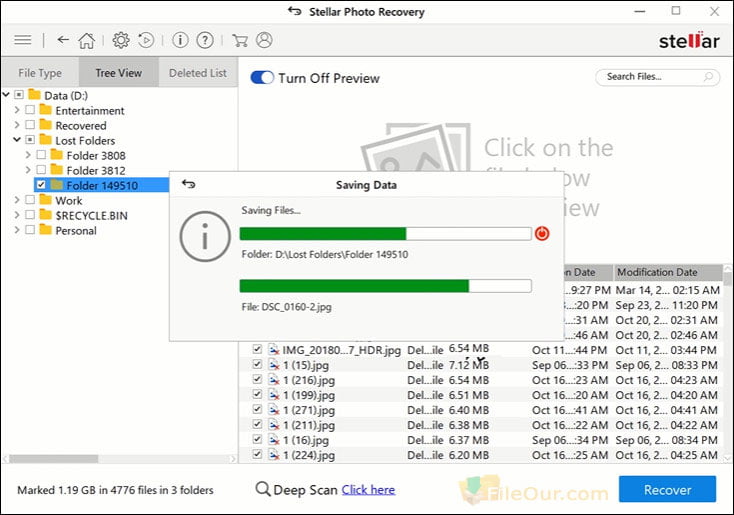Click the Deep Scan magnifier icon
This screenshot has height=515, width=734.
coord(263,490)
